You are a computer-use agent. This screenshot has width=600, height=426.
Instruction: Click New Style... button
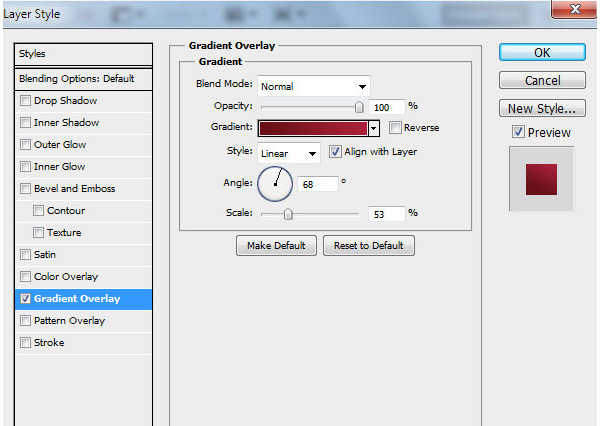coord(542,108)
